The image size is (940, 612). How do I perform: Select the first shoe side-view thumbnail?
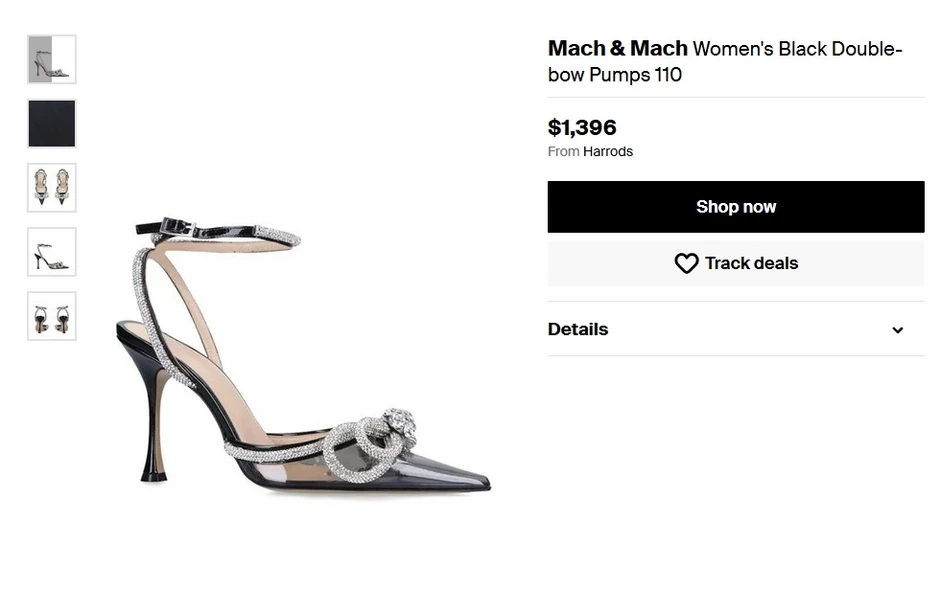[52, 60]
